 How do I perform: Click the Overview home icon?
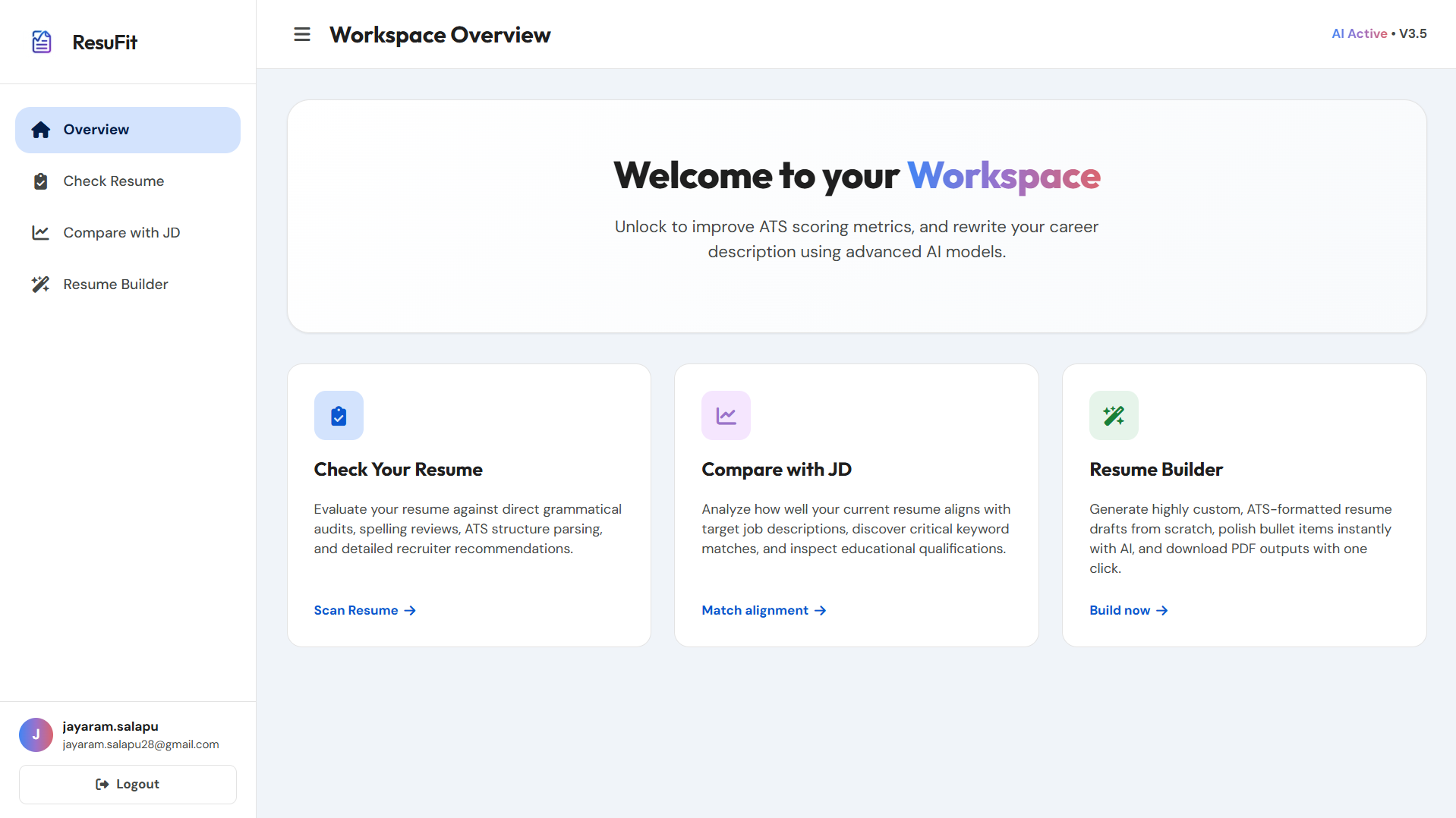[x=41, y=130]
